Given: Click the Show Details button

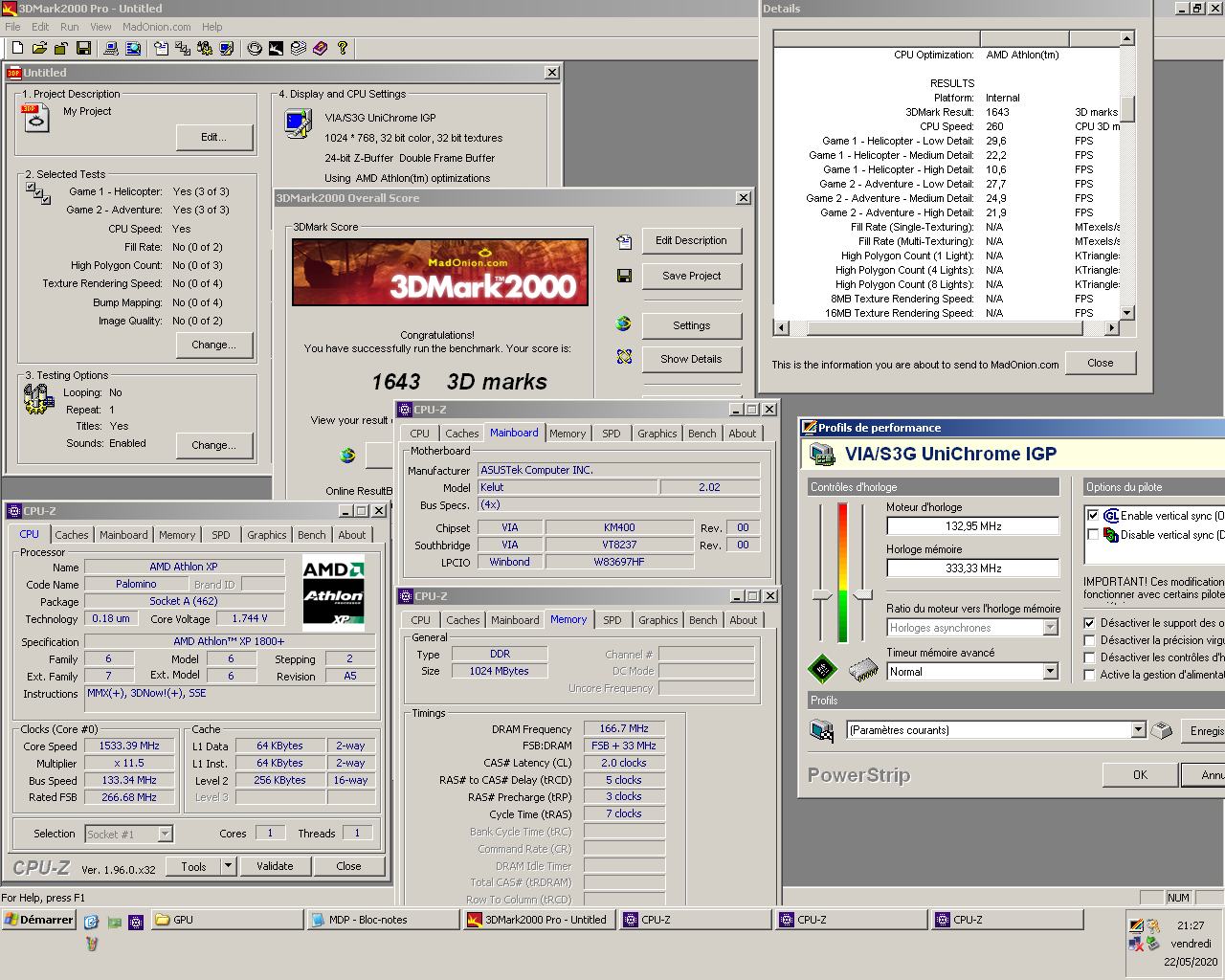Looking at the screenshot, I should [692, 359].
